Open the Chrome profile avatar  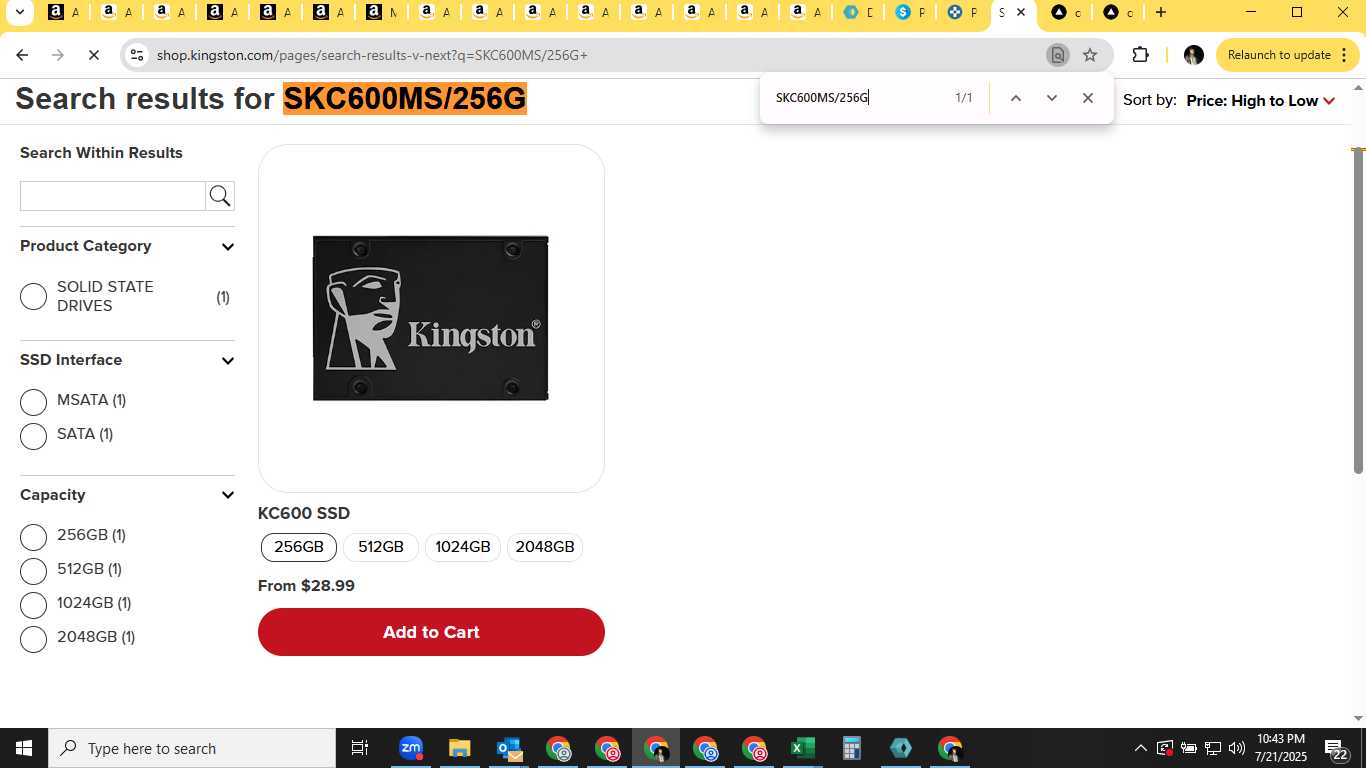pyautogui.click(x=1193, y=55)
